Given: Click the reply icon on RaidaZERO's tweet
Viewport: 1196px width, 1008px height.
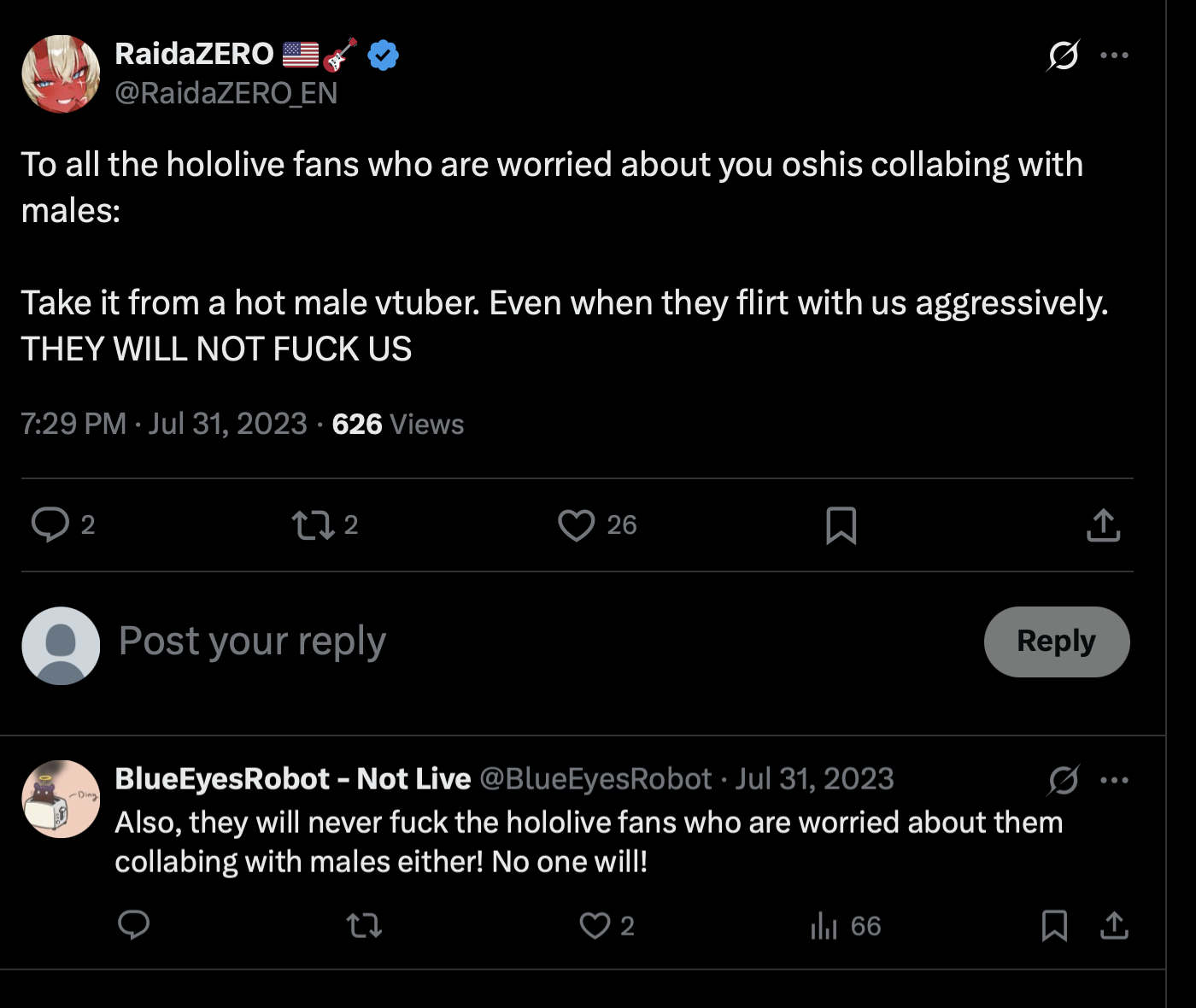Looking at the screenshot, I should coord(50,525).
